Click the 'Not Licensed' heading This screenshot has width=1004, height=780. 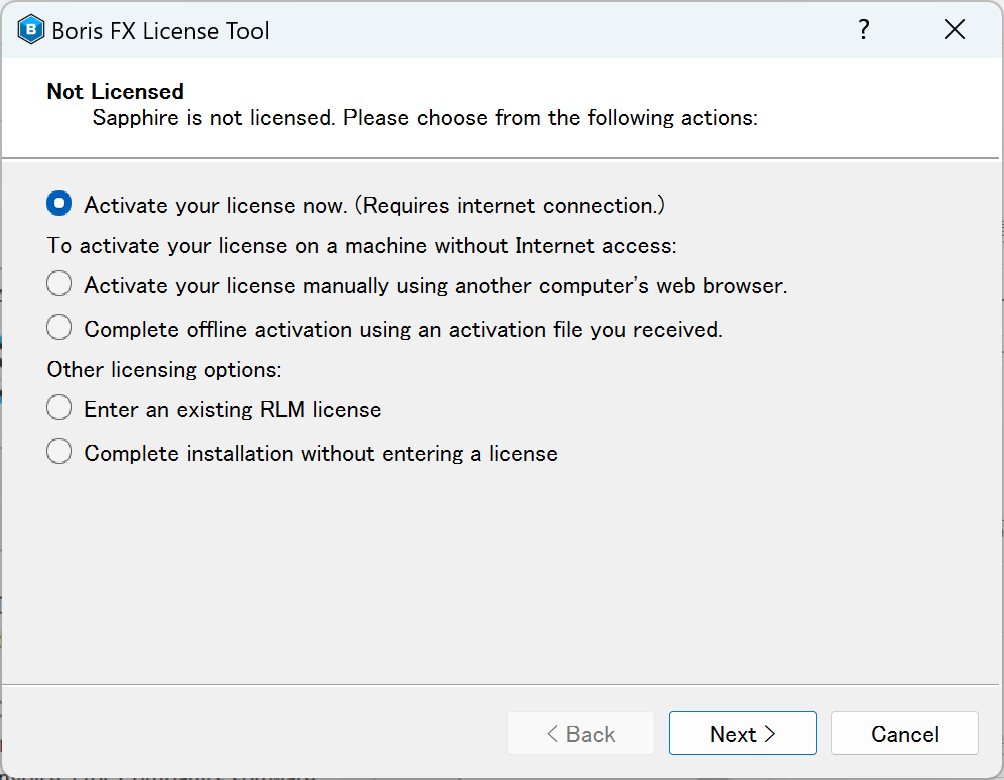click(x=115, y=92)
